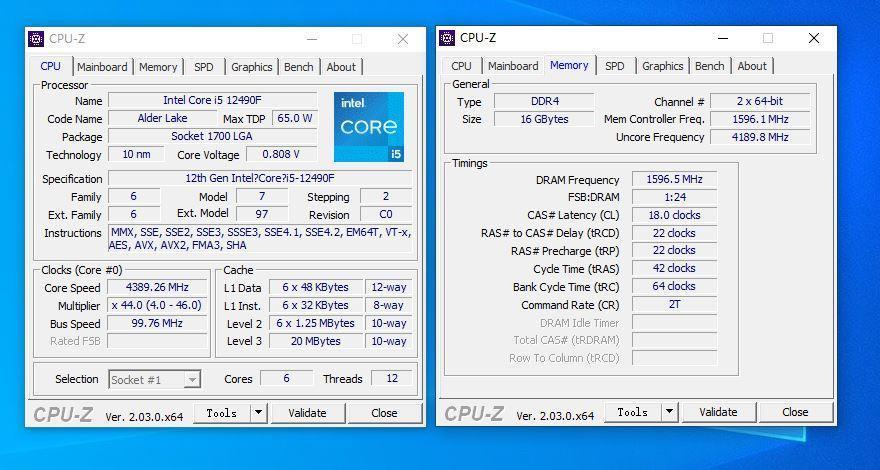Click Channel # value '2 x 64-bit'

[x=760, y=102]
